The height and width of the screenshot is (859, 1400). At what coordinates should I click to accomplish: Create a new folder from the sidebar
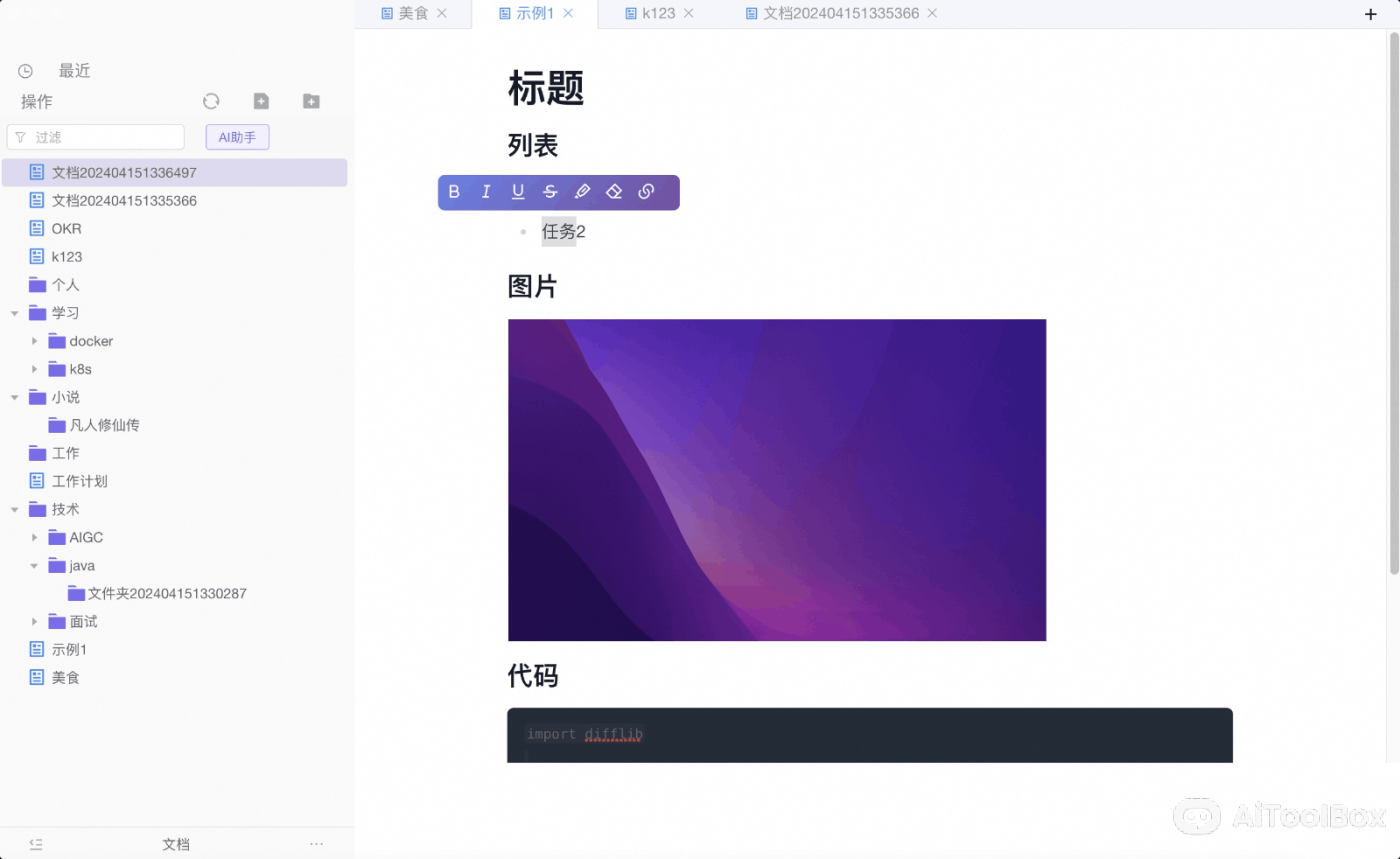pyautogui.click(x=311, y=101)
